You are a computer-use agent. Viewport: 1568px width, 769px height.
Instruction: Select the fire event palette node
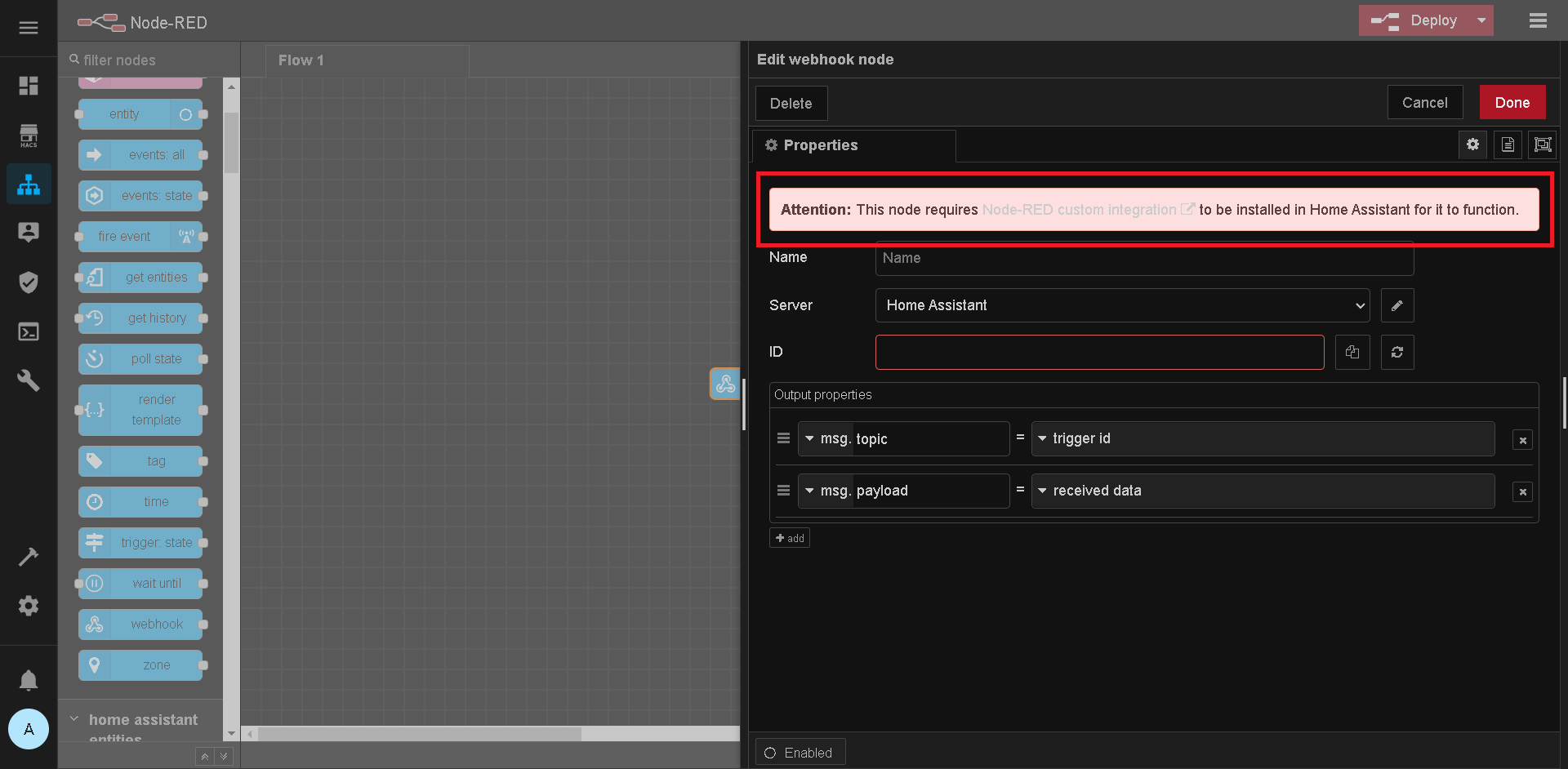[140, 237]
